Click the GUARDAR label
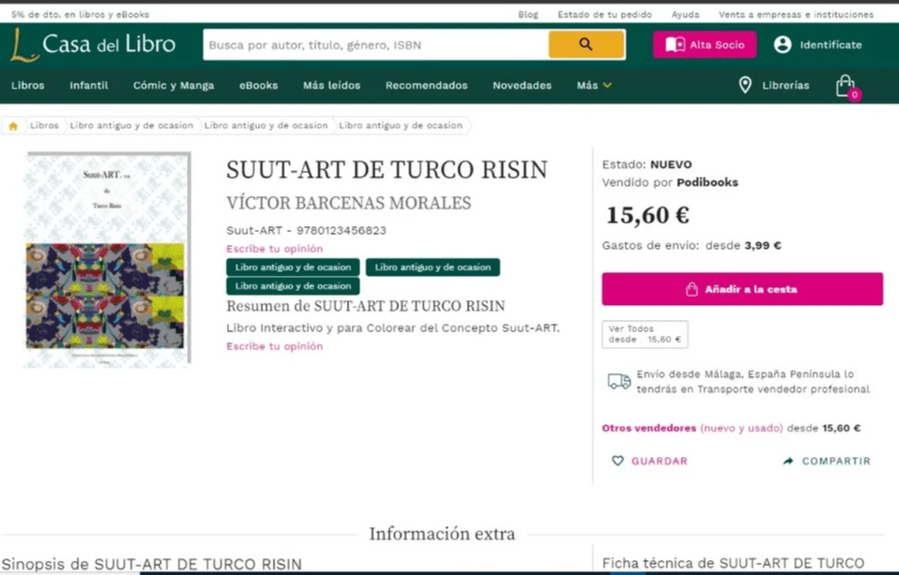 point(659,461)
